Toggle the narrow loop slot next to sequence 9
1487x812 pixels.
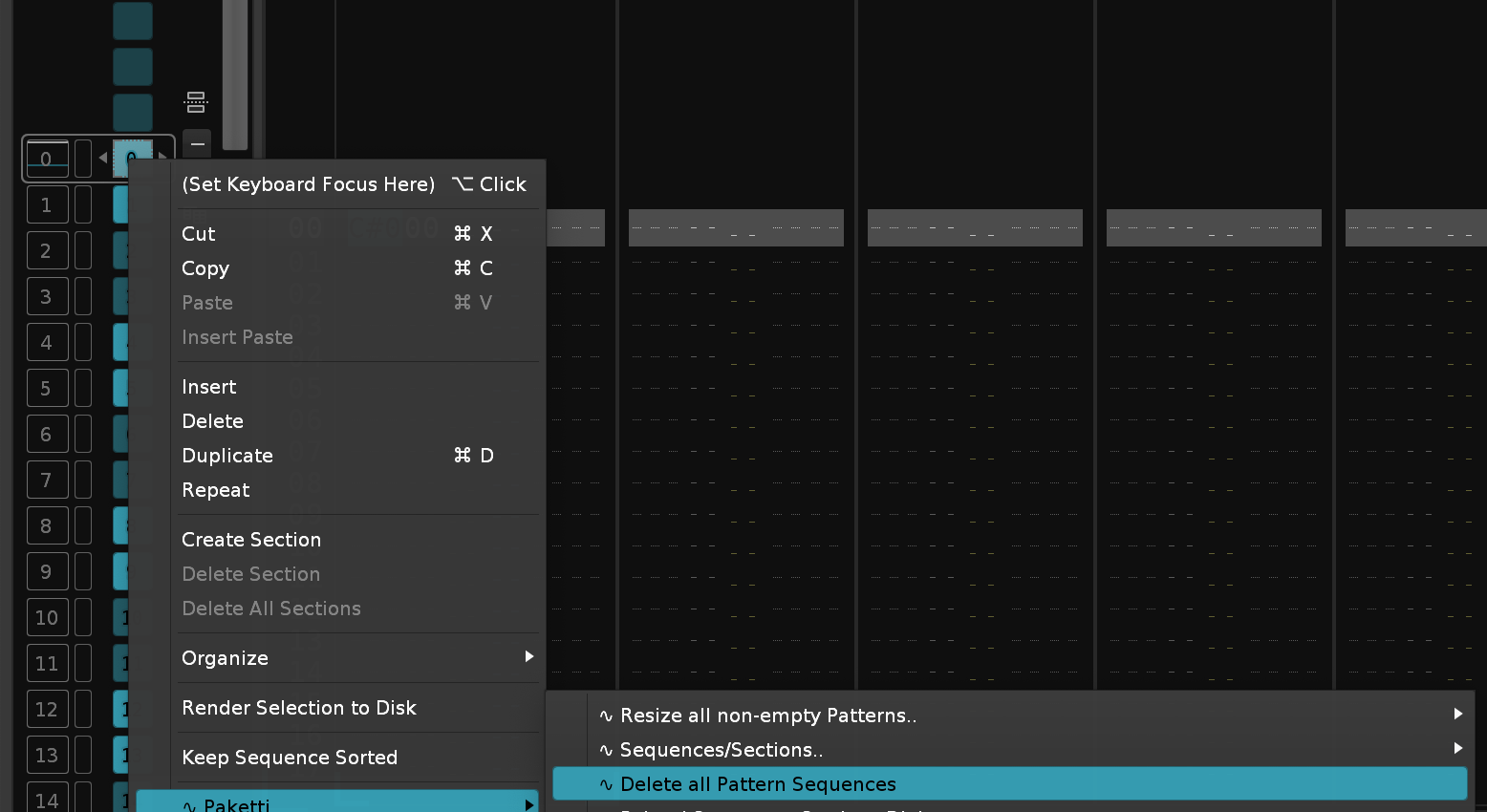[83, 572]
